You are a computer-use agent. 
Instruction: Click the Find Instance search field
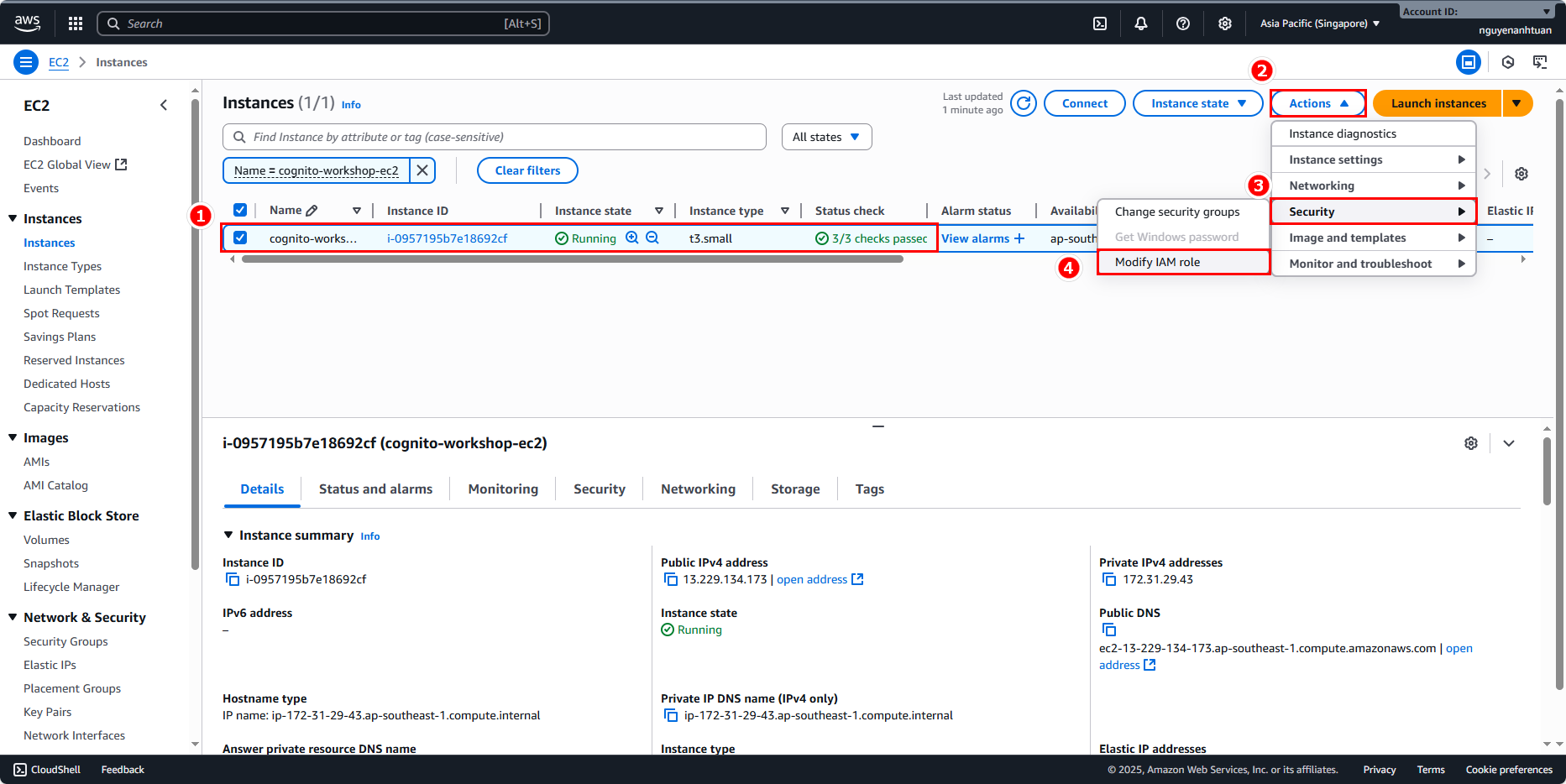tap(495, 137)
